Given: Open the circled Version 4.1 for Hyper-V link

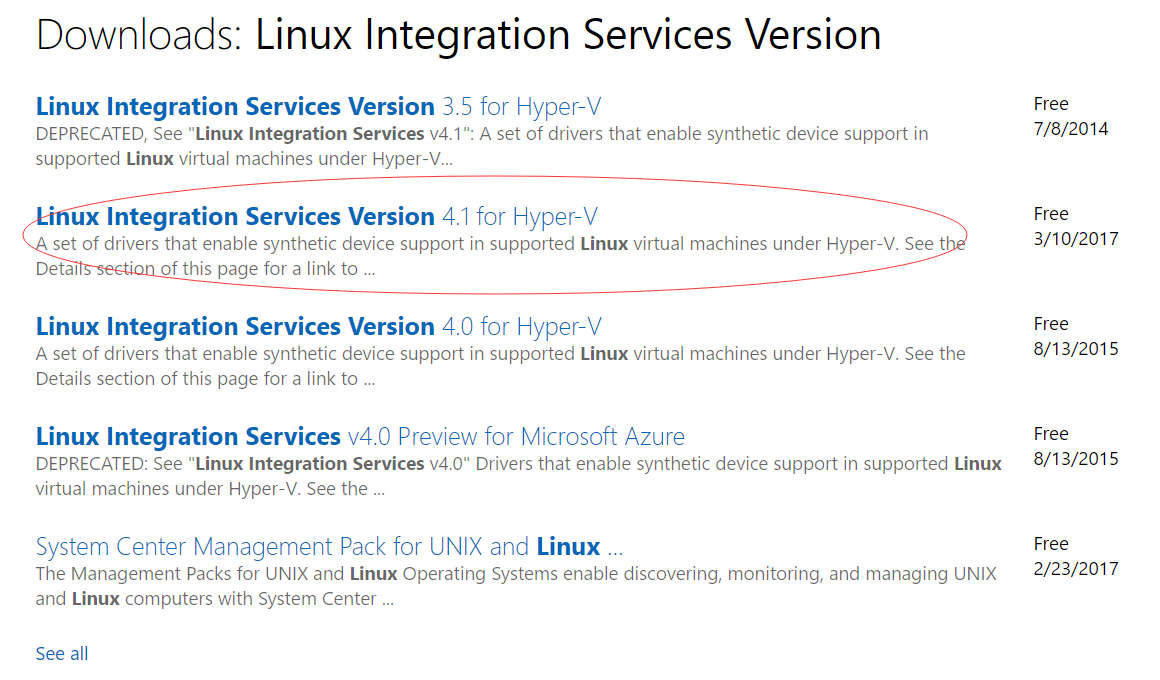Looking at the screenshot, I should point(316,217).
